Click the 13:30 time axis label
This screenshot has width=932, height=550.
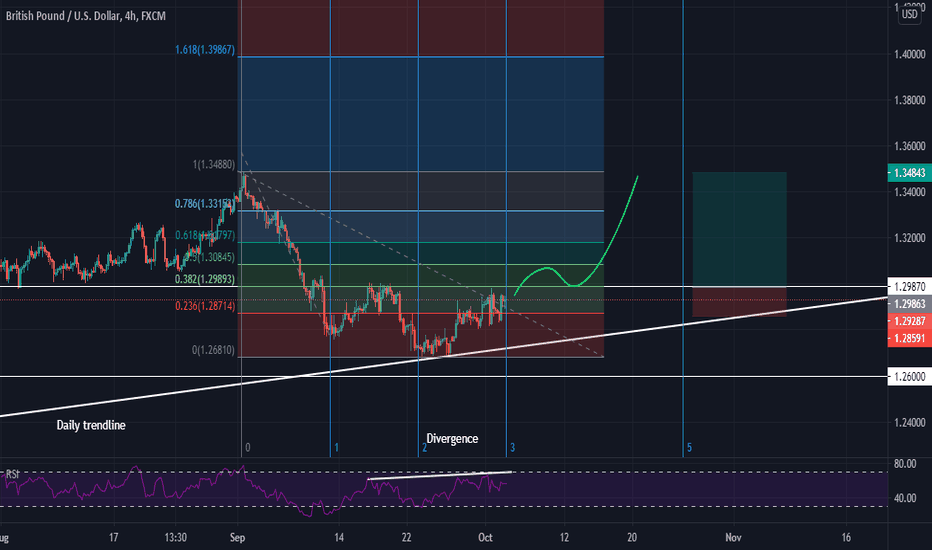point(175,538)
